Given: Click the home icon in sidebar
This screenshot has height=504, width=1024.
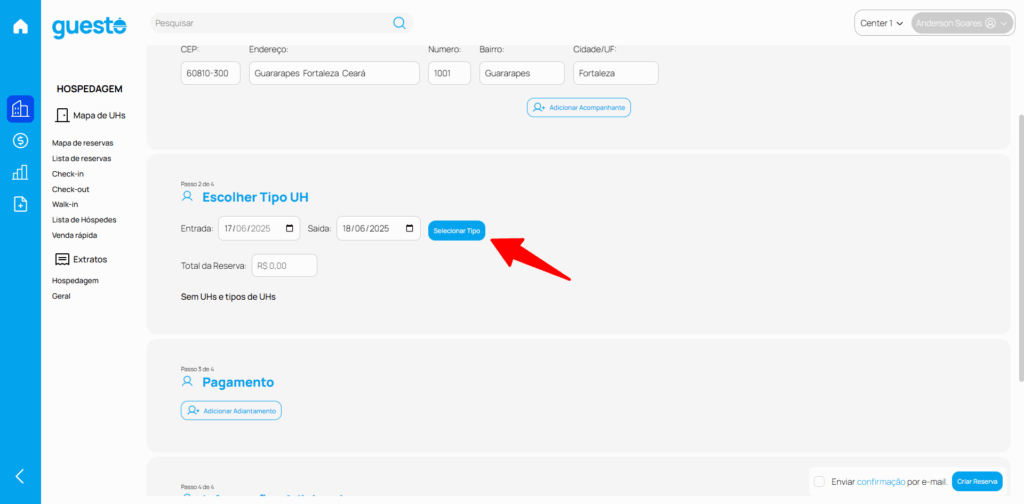Looking at the screenshot, I should click(20, 26).
